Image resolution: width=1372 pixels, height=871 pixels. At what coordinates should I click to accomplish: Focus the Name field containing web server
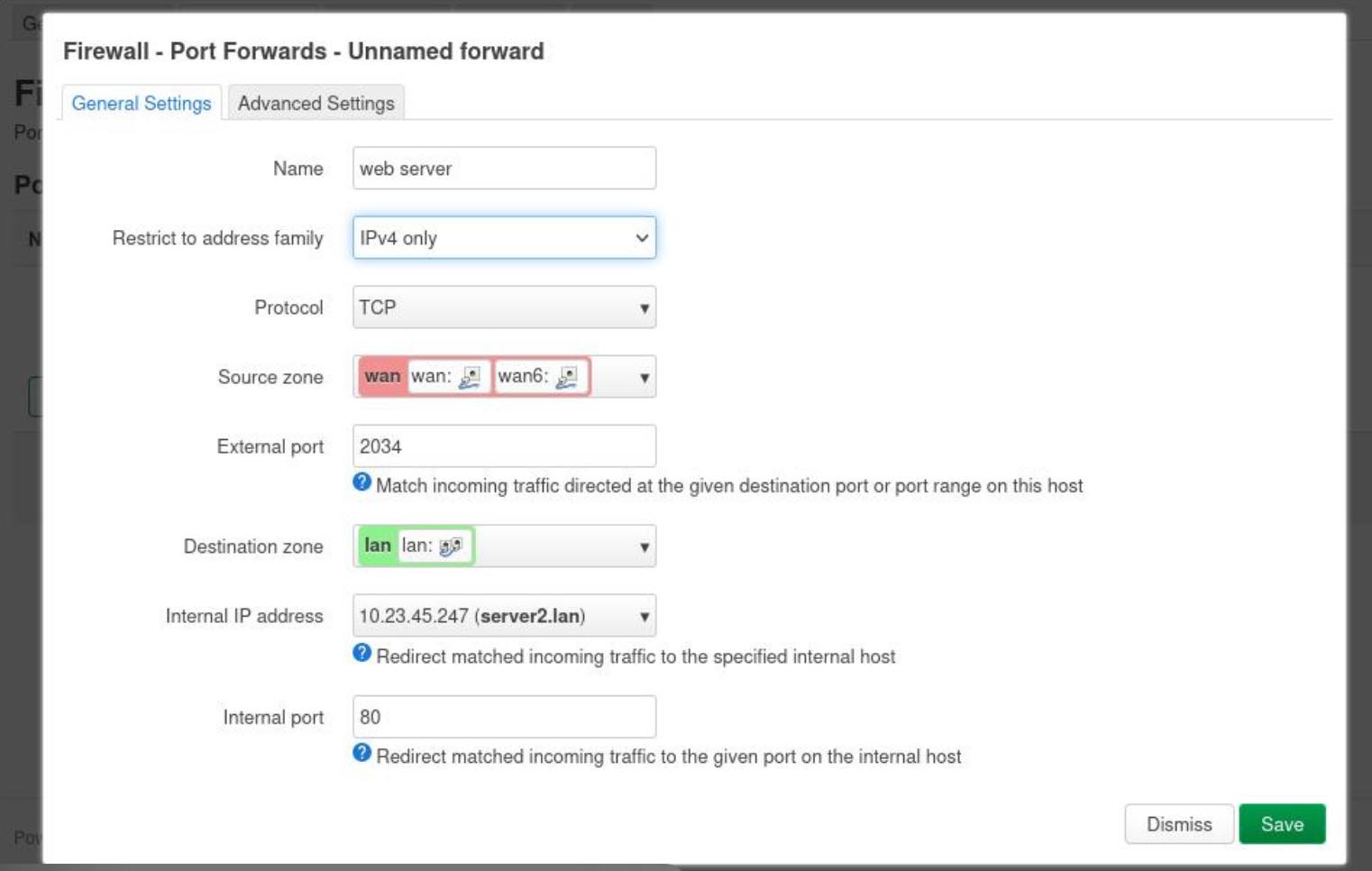504,169
